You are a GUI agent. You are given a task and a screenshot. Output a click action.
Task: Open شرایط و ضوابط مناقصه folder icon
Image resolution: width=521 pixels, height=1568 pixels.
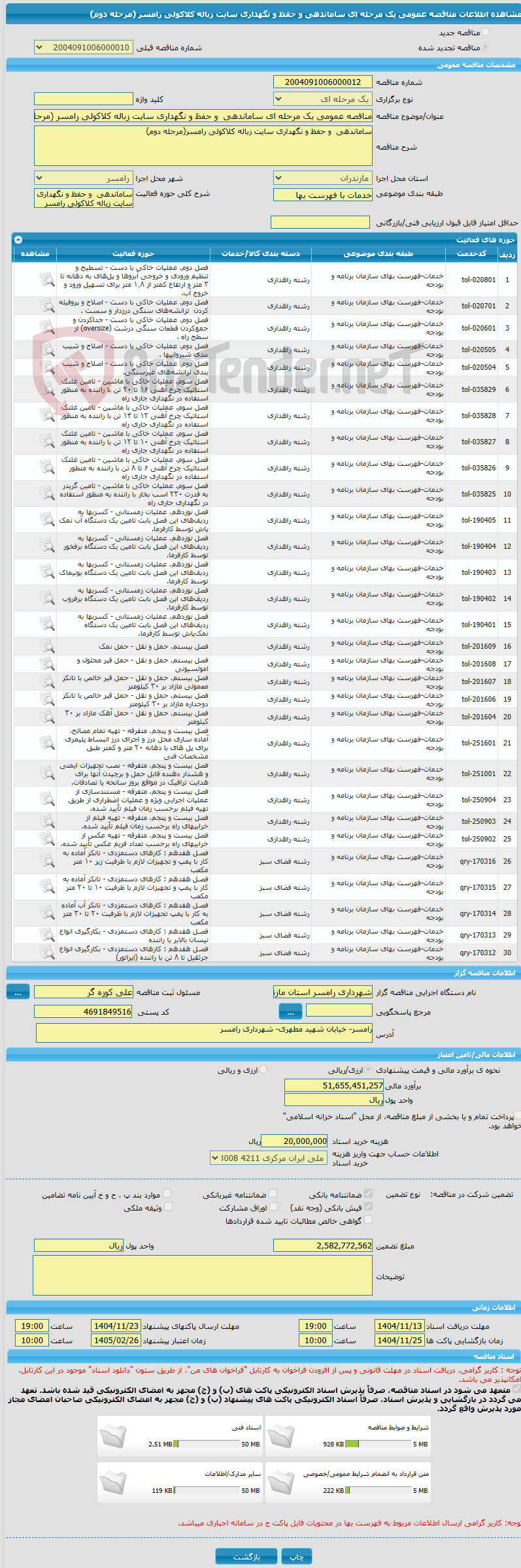click(x=281, y=1435)
